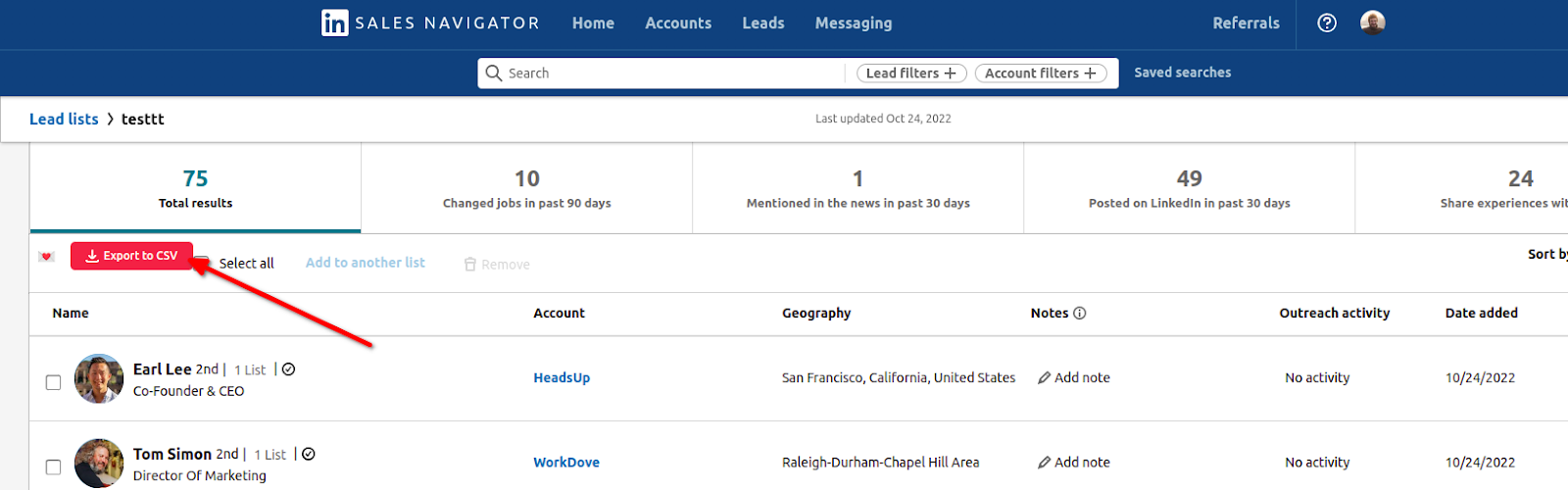Click Co-Founder & CEO title text
The image size is (1568, 490).
[x=189, y=391]
